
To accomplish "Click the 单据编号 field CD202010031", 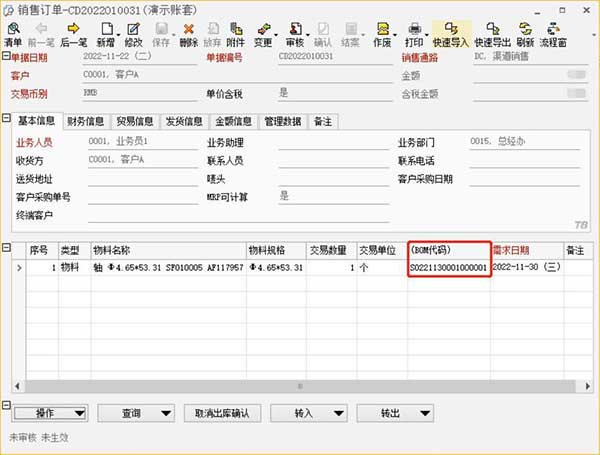I will pyautogui.click(x=335, y=57).
